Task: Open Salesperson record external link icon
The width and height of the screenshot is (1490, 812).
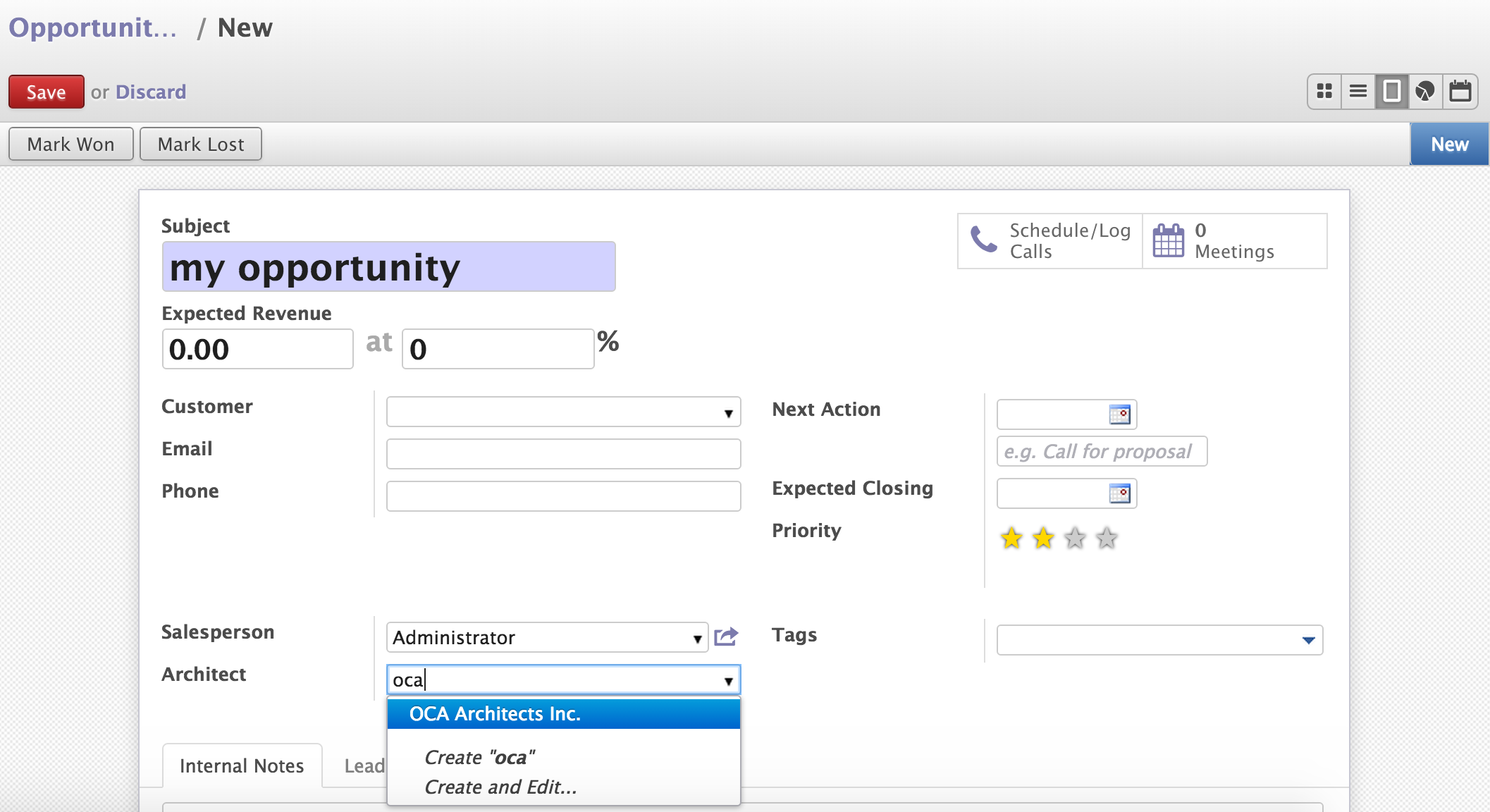Action: 726,637
